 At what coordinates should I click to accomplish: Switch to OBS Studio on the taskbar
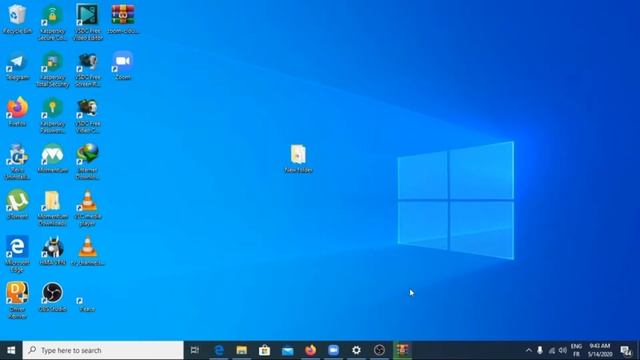click(x=379, y=350)
